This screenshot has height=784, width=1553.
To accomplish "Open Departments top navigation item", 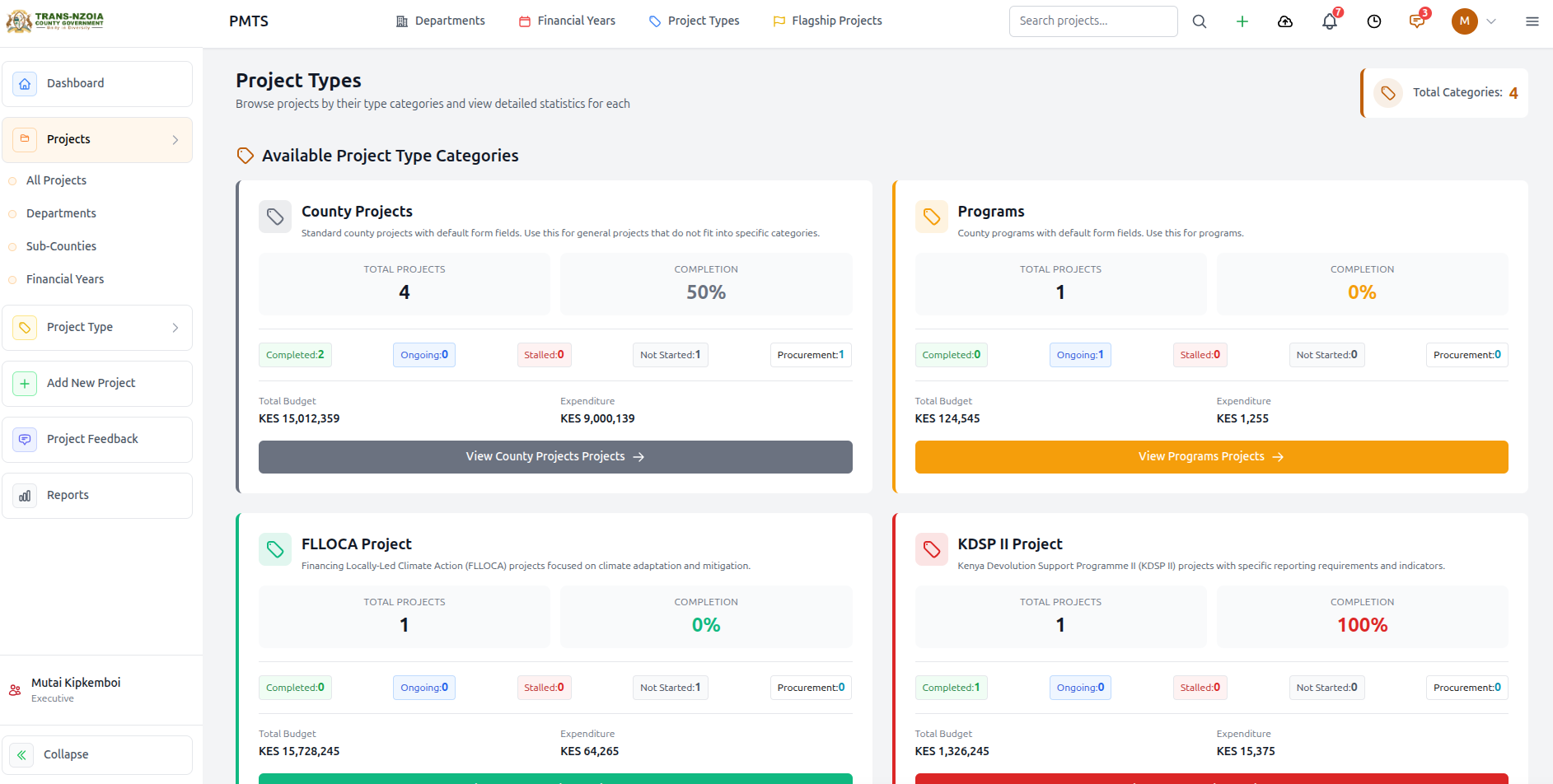I will (x=441, y=21).
